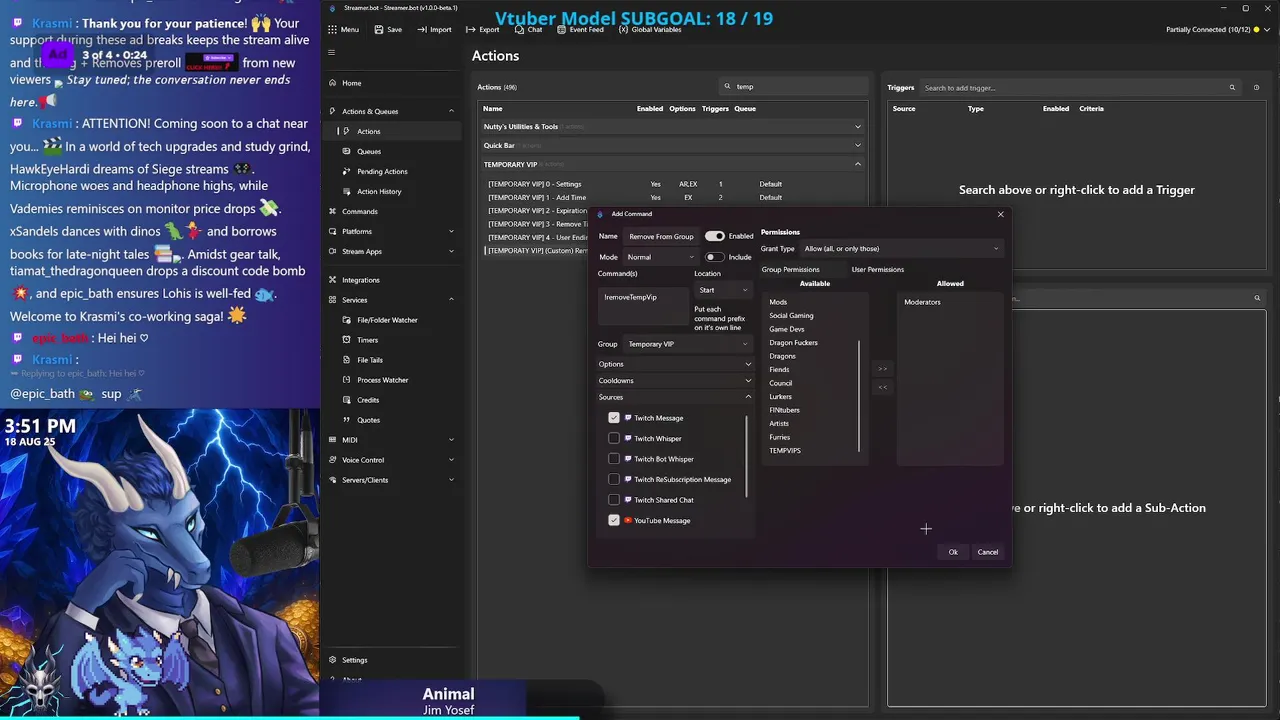Click the Home house icon
1280x720 pixels.
[x=332, y=83]
